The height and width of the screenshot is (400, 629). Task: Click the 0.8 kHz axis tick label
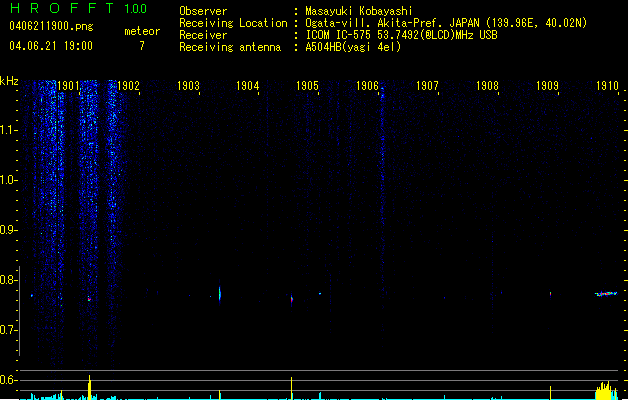click(8, 280)
